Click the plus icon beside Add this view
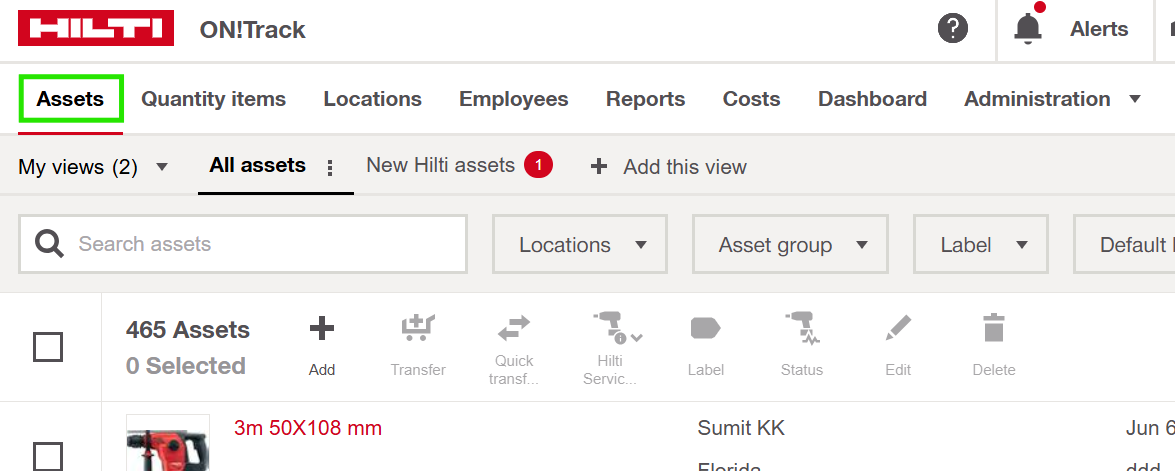This screenshot has height=471, width=1175. coord(599,166)
